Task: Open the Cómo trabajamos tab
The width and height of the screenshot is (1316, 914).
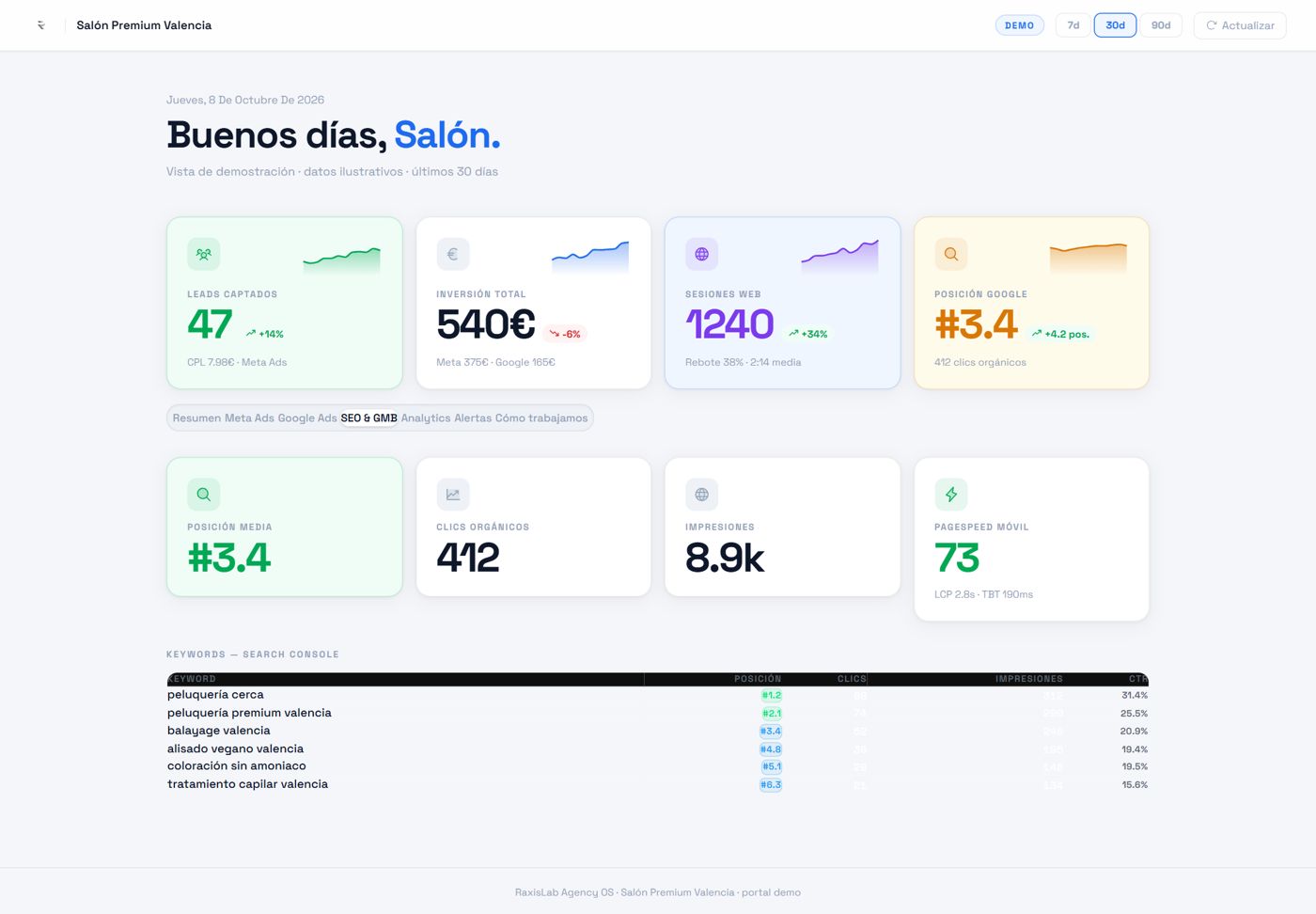Action: point(541,418)
